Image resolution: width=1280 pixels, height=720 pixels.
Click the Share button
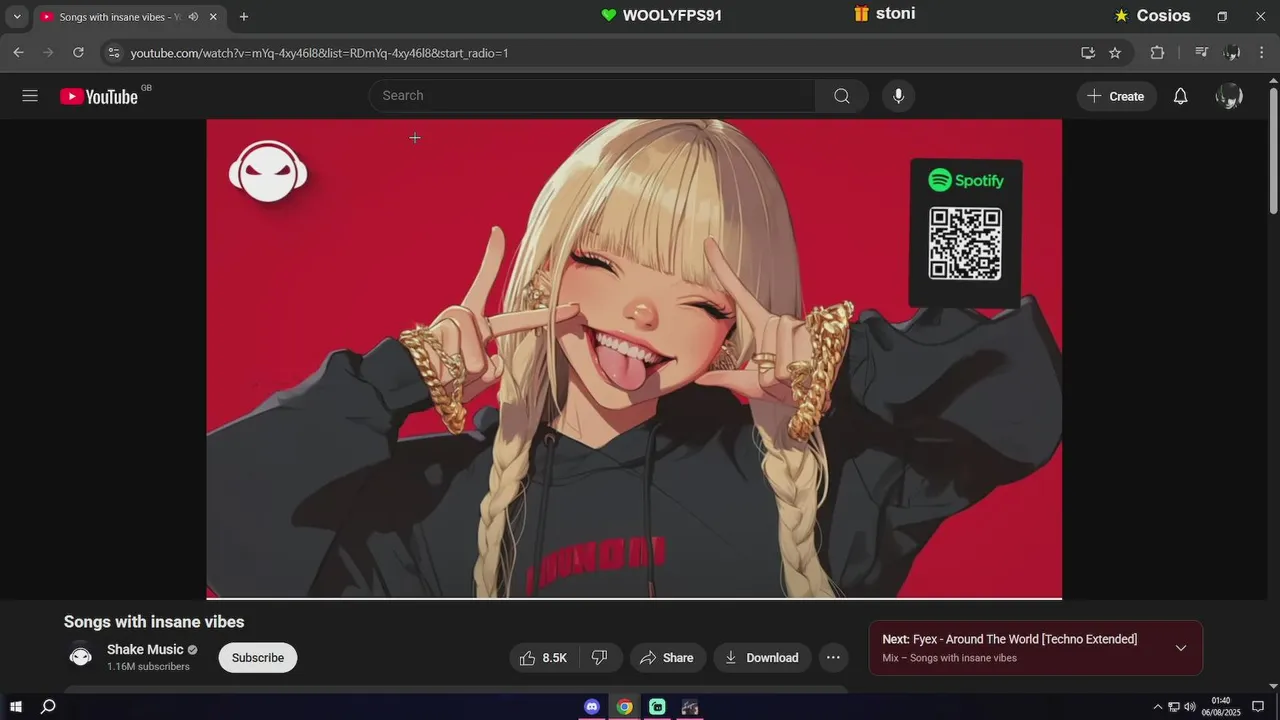pos(667,658)
